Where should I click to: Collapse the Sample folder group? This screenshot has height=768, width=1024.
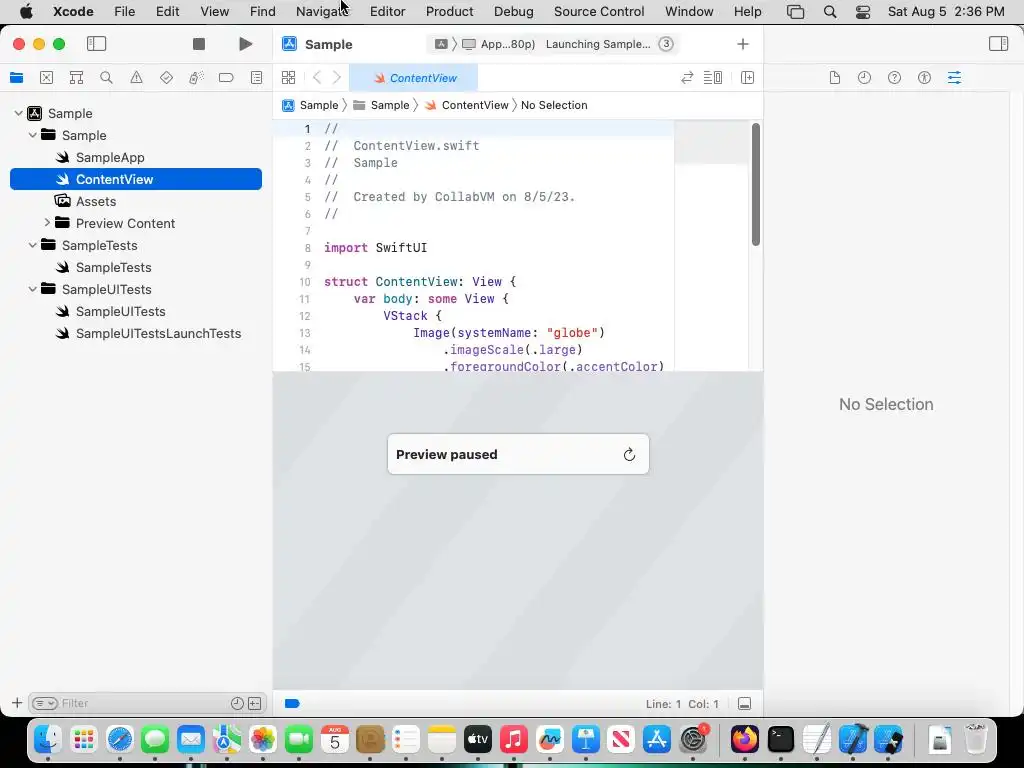33,135
